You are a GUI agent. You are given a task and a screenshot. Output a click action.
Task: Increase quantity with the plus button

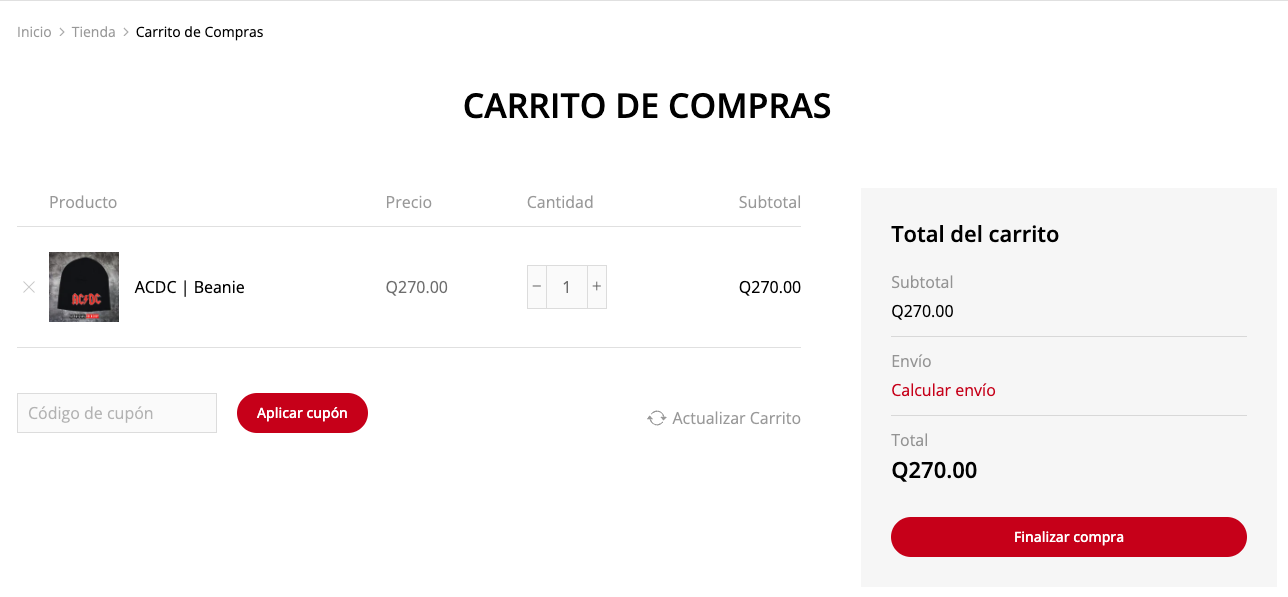596,287
